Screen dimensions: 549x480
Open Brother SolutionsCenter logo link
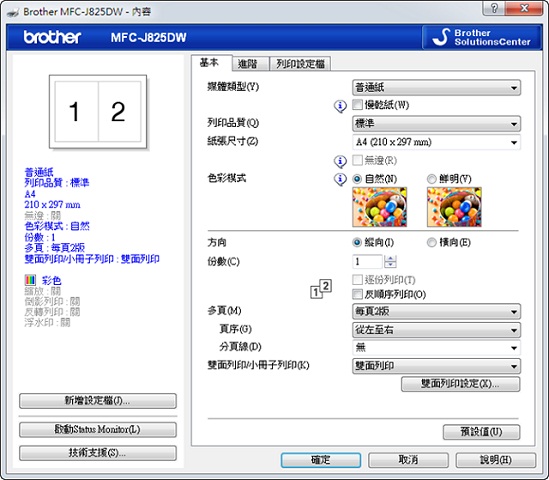coord(482,37)
